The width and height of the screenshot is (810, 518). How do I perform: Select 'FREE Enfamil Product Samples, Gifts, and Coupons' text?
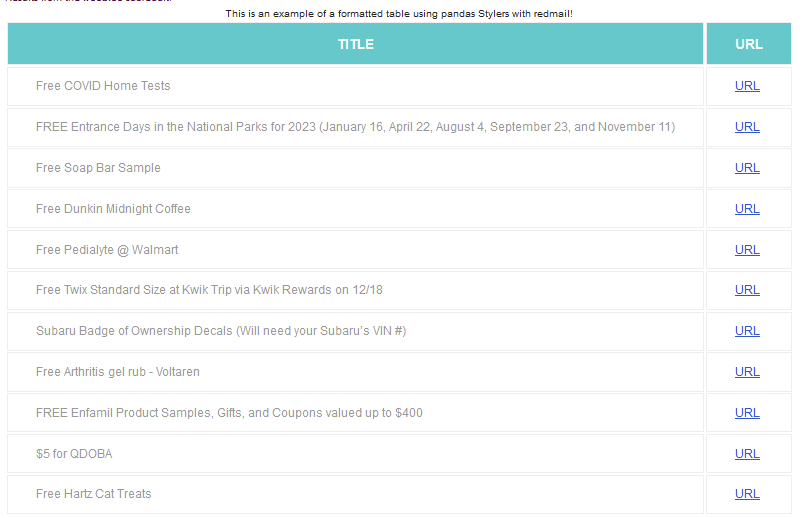229,413
